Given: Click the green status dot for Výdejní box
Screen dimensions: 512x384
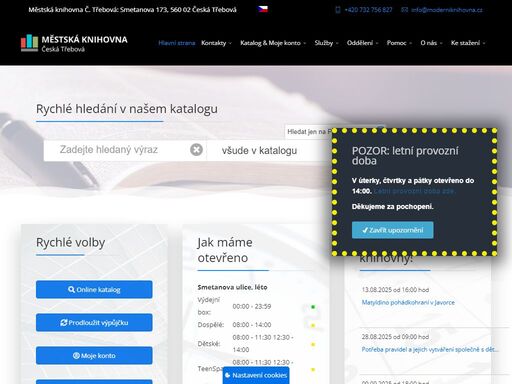Looking at the screenshot, I should coord(313,307).
